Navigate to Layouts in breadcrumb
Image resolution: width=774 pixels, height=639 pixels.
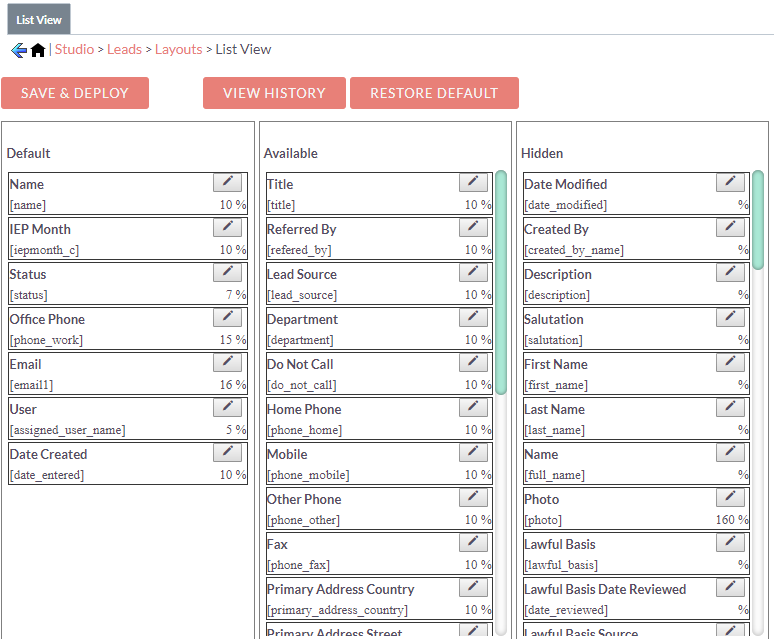(179, 49)
